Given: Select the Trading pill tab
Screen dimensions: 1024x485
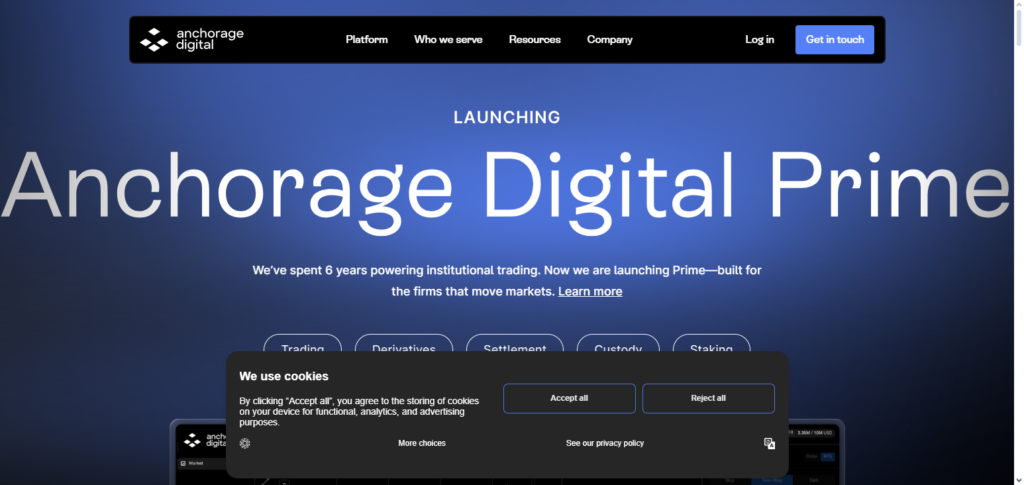Looking at the screenshot, I should tap(302, 343).
